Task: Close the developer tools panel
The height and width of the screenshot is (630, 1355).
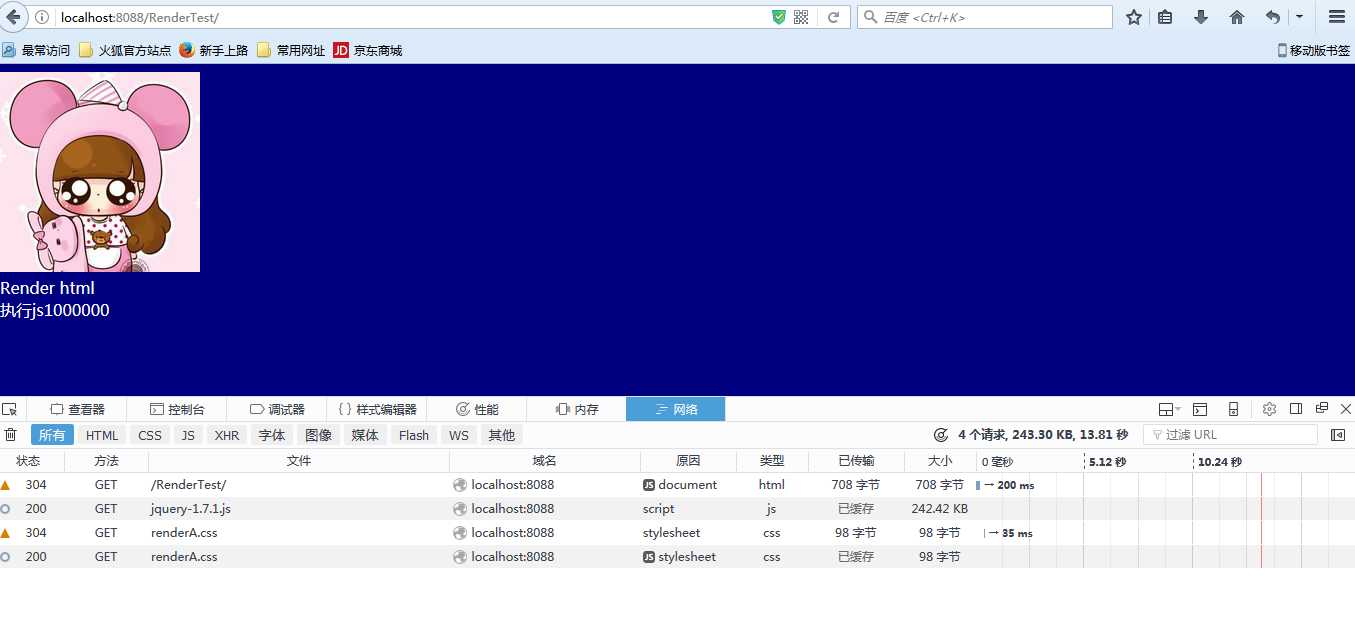Action: tap(1346, 409)
